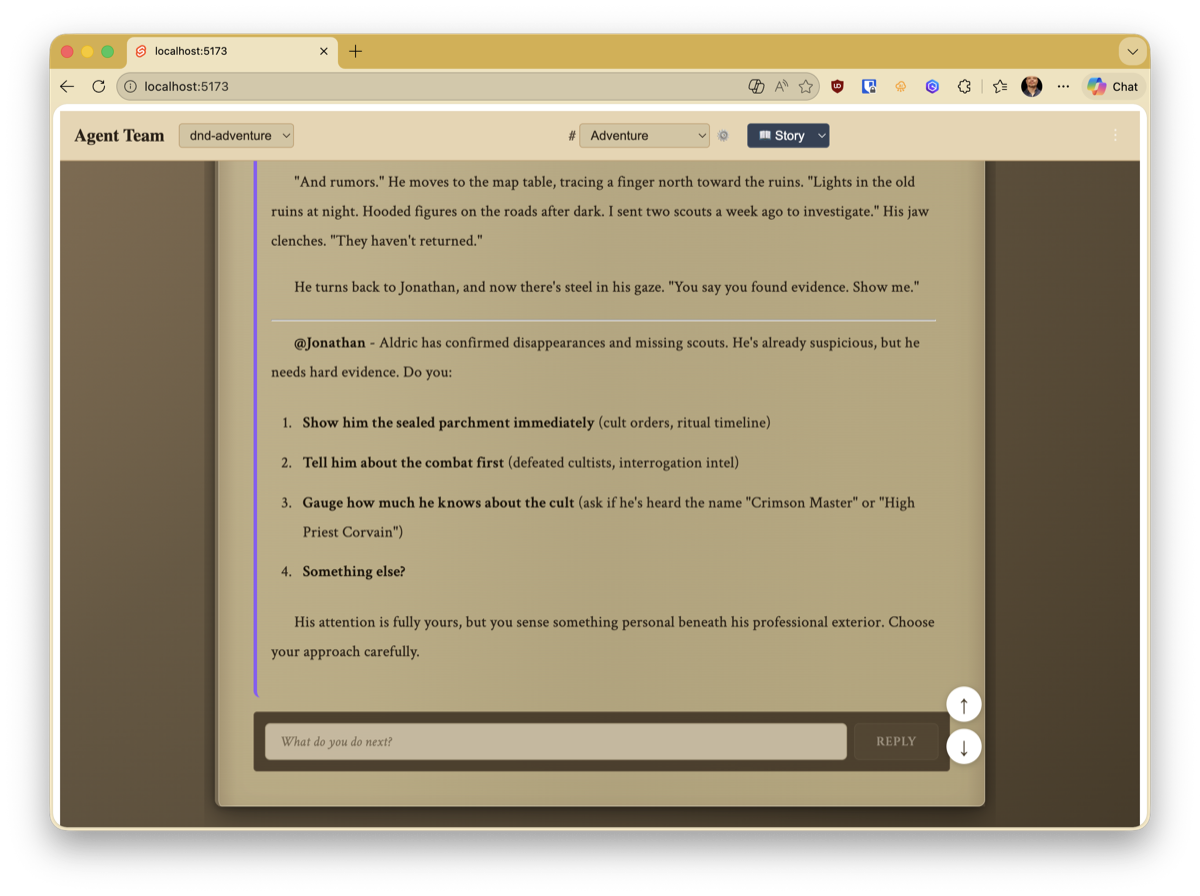Open the vertical three-dot app menu
Screen dimensions: 1200x896
1115,136
